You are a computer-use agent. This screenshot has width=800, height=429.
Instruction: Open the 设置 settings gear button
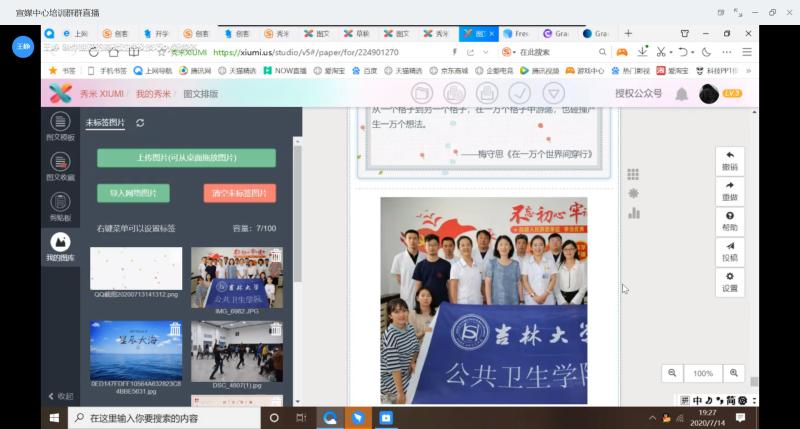[730, 282]
